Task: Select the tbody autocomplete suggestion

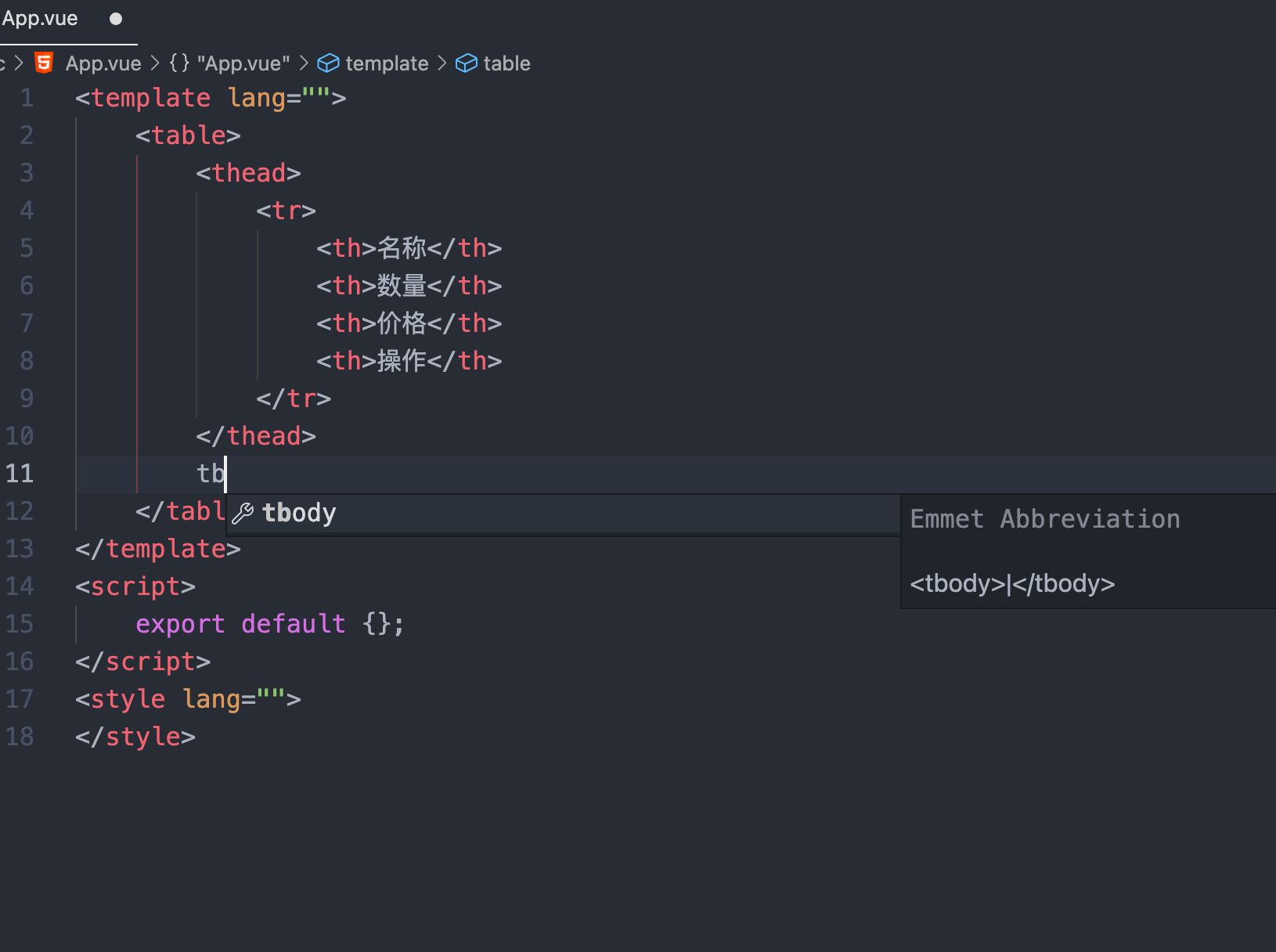Action: coord(299,513)
